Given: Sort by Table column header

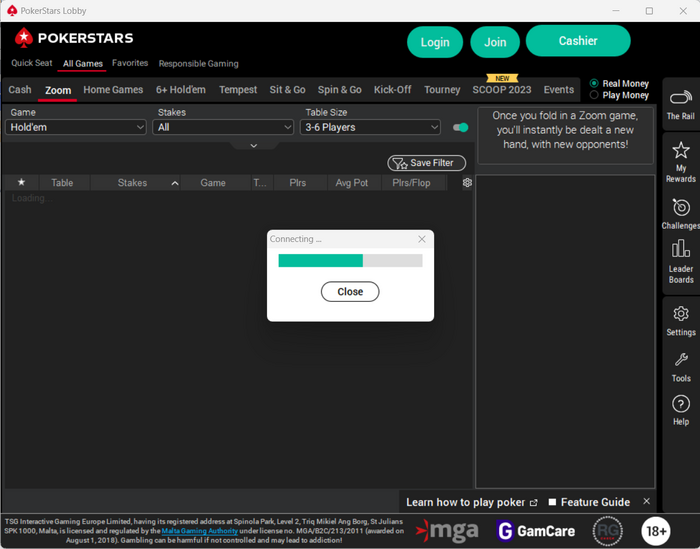Looking at the screenshot, I should pos(62,183).
